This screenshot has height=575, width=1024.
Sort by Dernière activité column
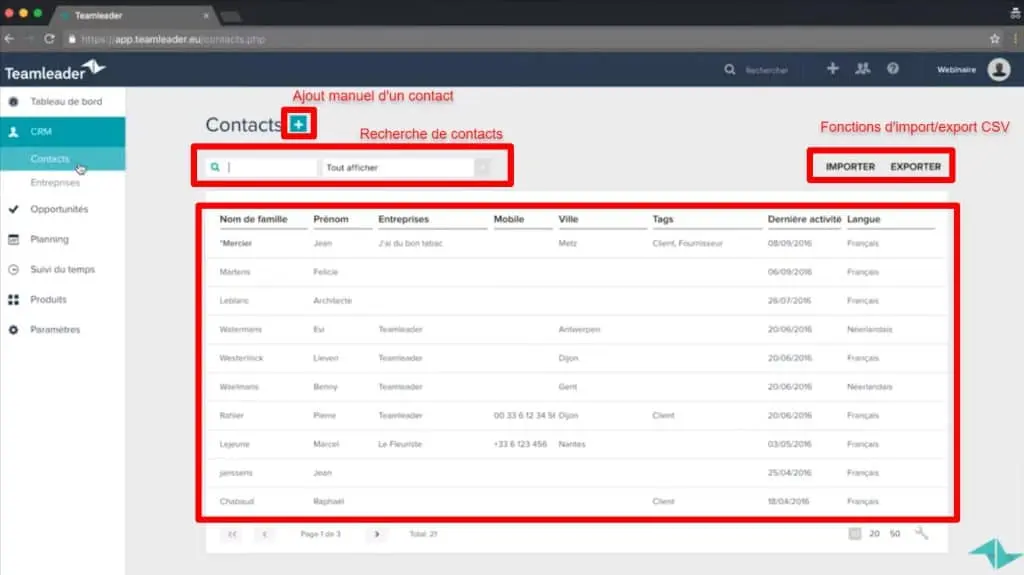coord(804,219)
